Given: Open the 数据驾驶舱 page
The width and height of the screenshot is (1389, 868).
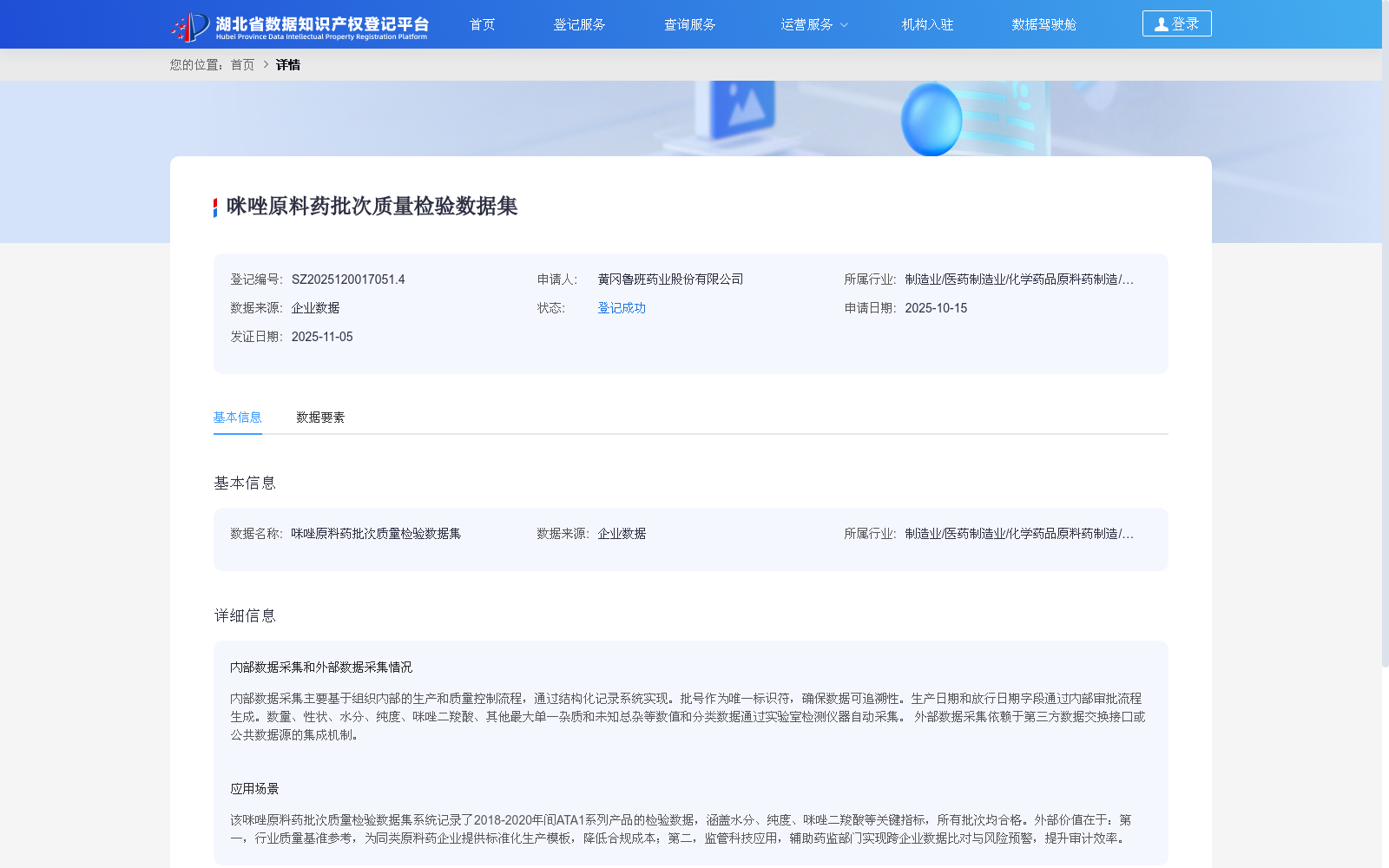Looking at the screenshot, I should 1043,24.
